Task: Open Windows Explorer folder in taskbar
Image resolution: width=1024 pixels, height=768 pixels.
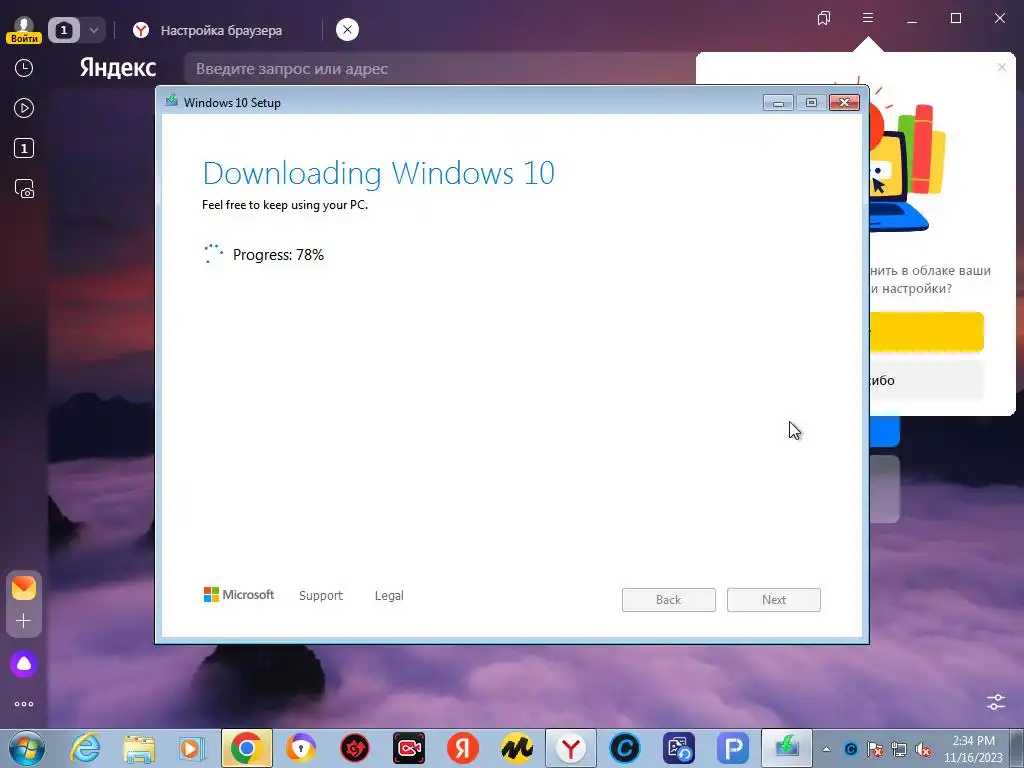Action: 139,748
